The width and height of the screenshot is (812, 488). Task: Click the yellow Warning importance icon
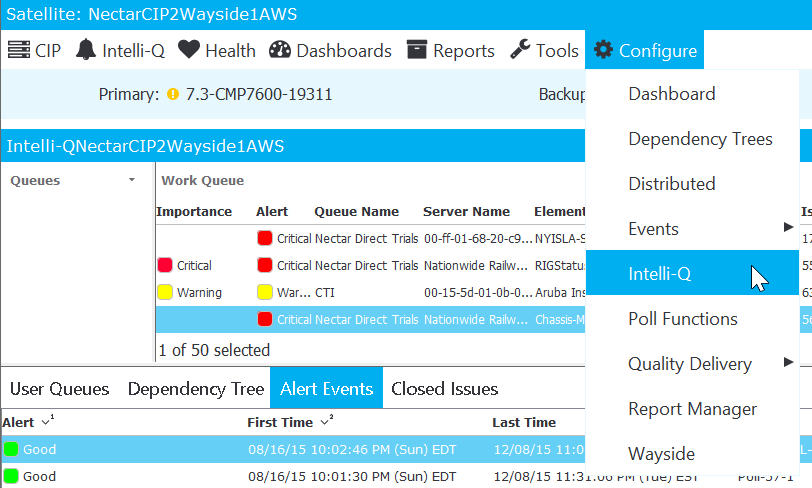(x=165, y=292)
